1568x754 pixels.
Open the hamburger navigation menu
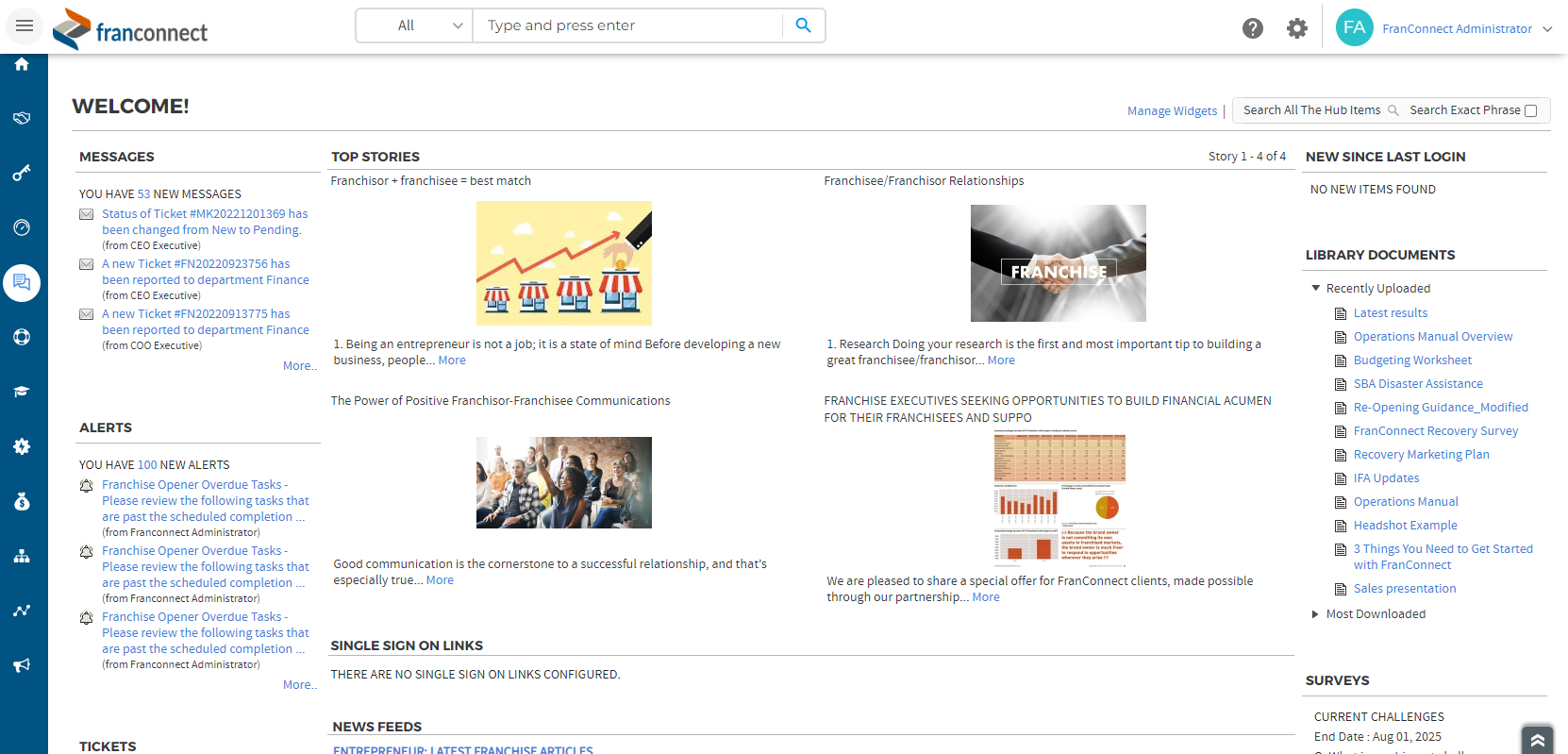(25, 25)
